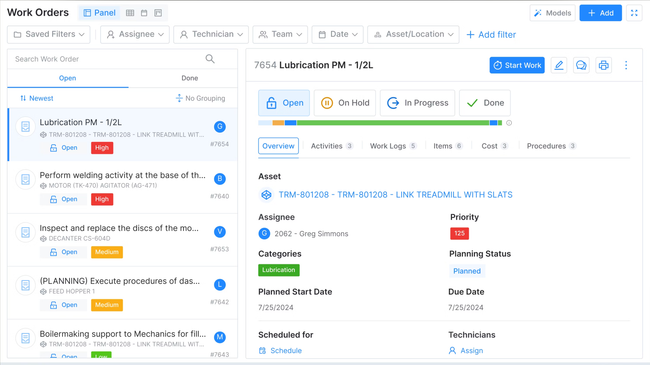Viewport: 650px width, 365px height.
Task: Set status to In Progress
Action: [417, 103]
